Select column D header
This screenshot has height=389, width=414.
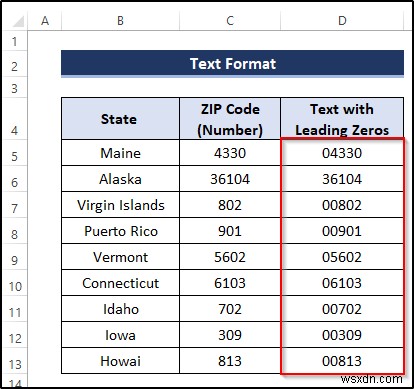(x=342, y=21)
